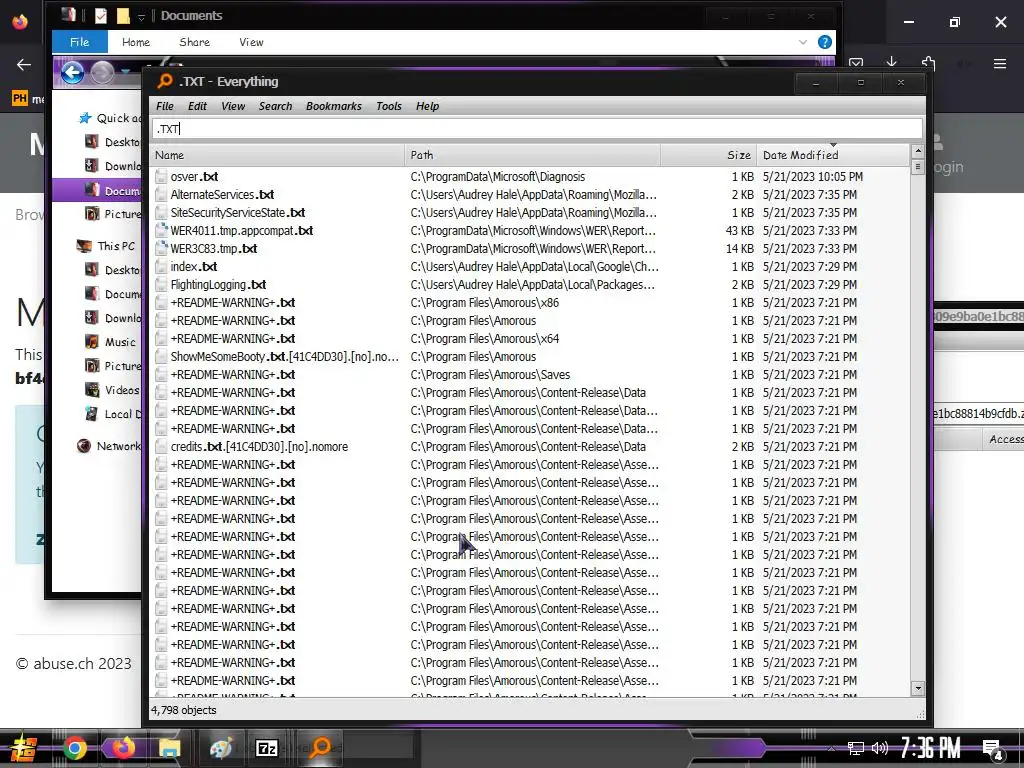The height and width of the screenshot is (768, 1024).
Task: Select FlightingLogging.txt file icon
Action: (x=161, y=285)
